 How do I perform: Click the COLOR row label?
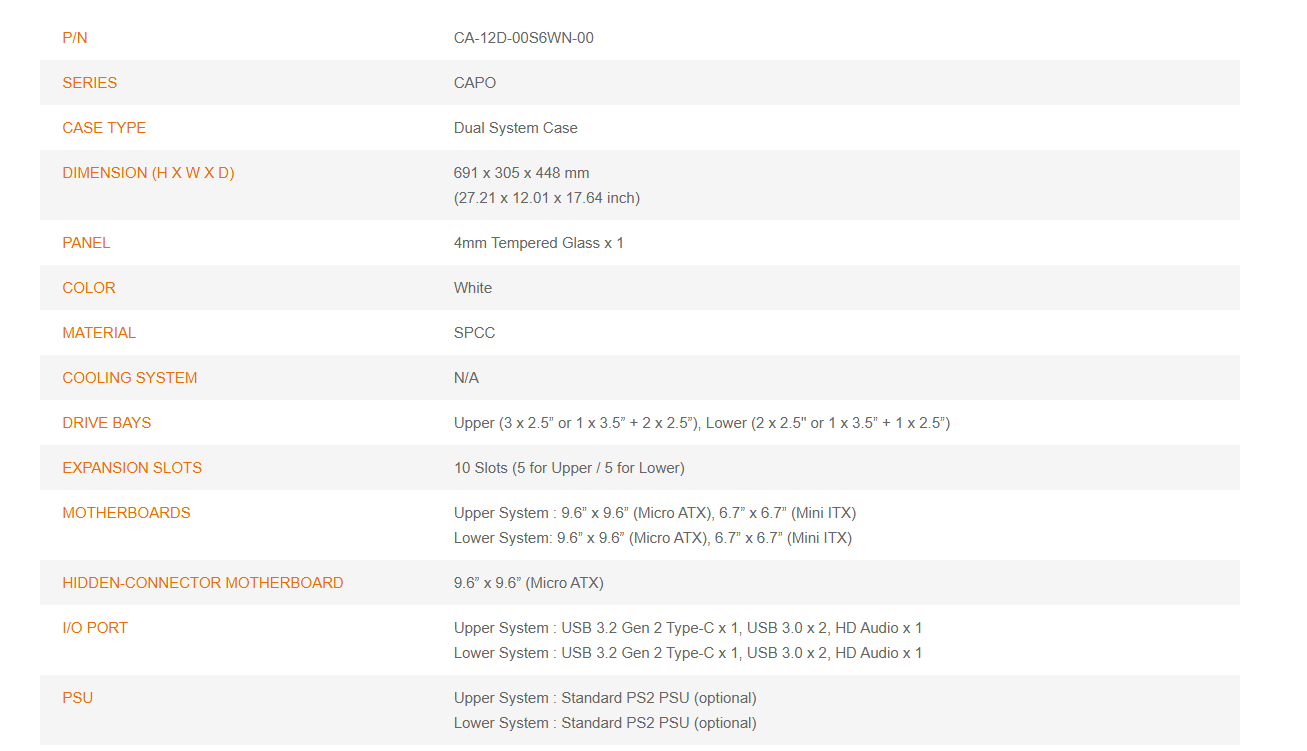point(89,288)
